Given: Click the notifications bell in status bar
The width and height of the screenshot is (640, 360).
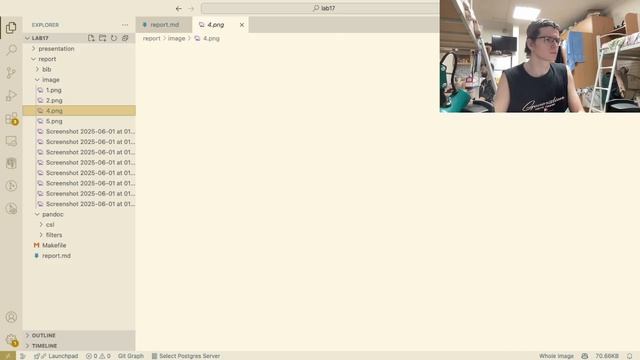Looking at the screenshot, I should point(629,356).
